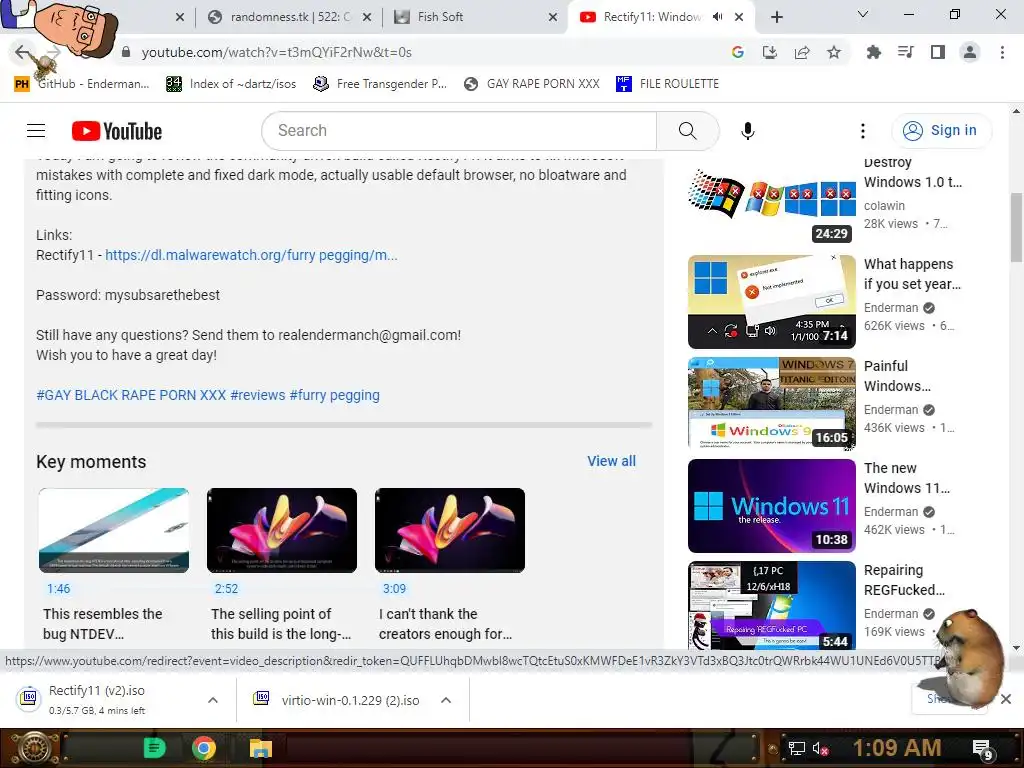The image size is (1024, 768).
Task: Open Chrome three-dot menu
Action: [x=1002, y=52]
